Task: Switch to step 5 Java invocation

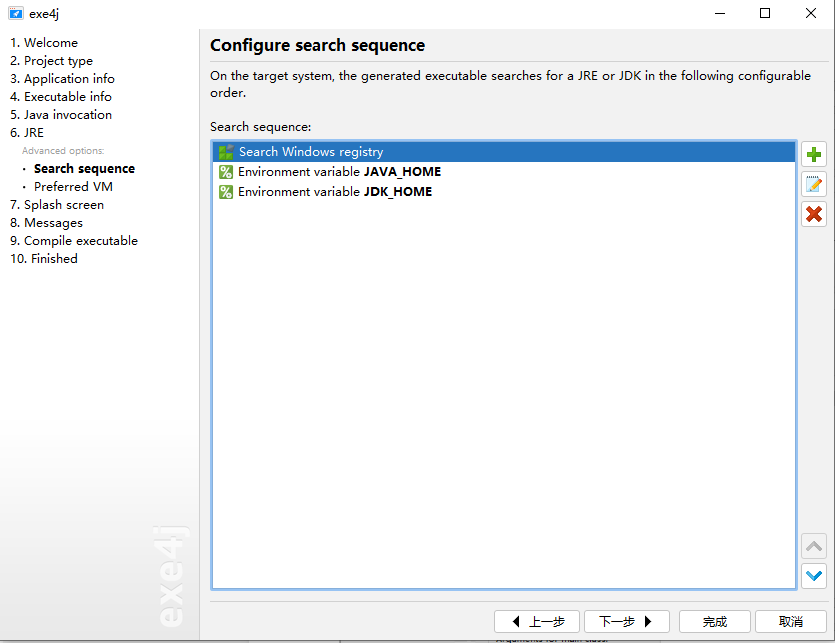Action: pos(61,115)
